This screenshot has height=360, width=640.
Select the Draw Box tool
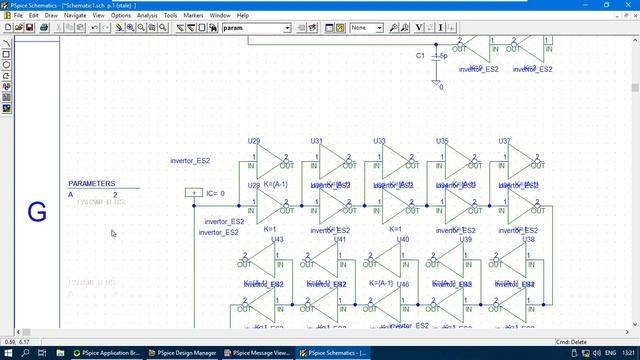(7, 54)
